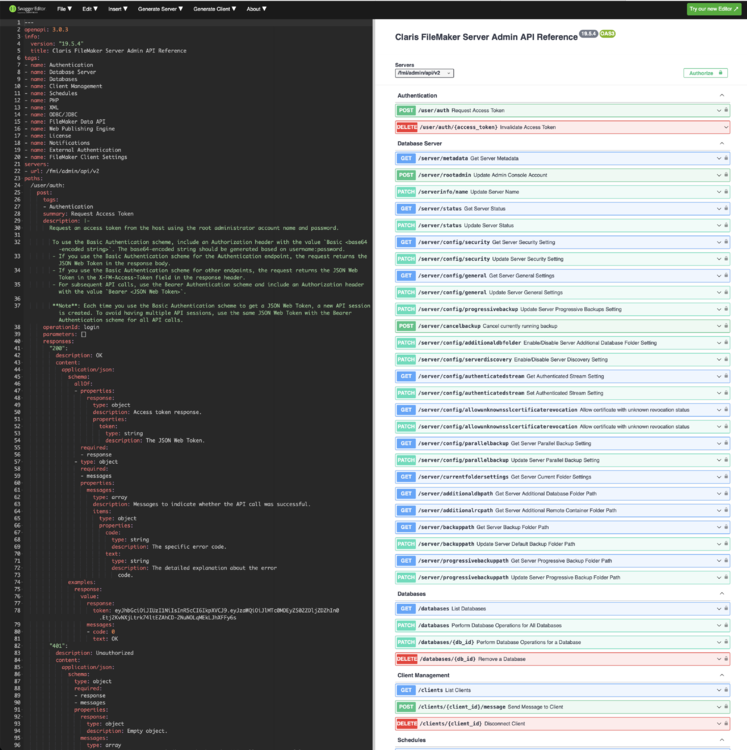The width and height of the screenshot is (747, 750).
Task: Click lock icon on PATCH /server/config/additionaldbfolder row
Action: coord(726,342)
